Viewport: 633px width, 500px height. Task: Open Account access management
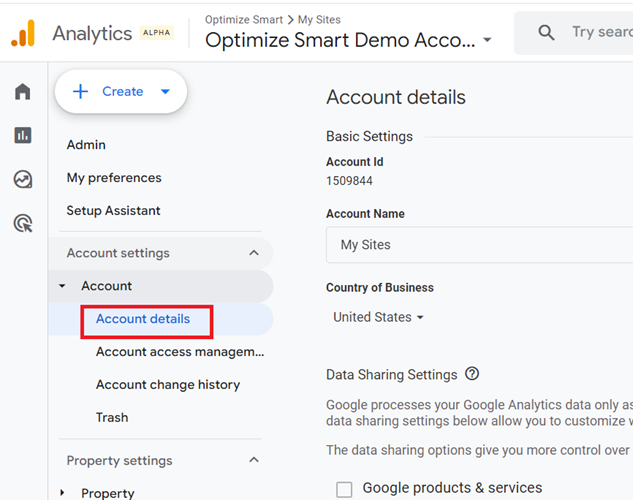(x=180, y=352)
